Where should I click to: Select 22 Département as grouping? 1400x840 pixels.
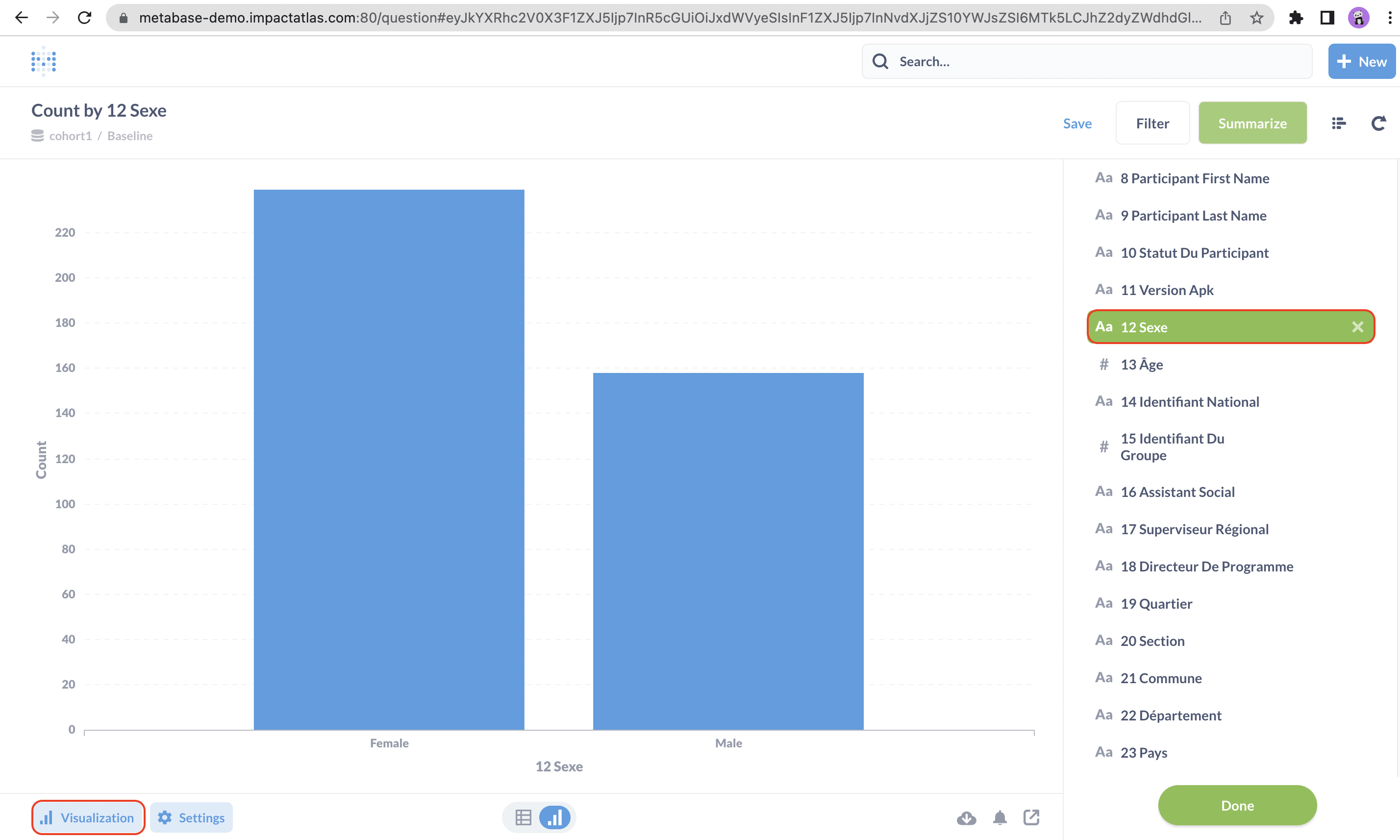[1171, 715]
